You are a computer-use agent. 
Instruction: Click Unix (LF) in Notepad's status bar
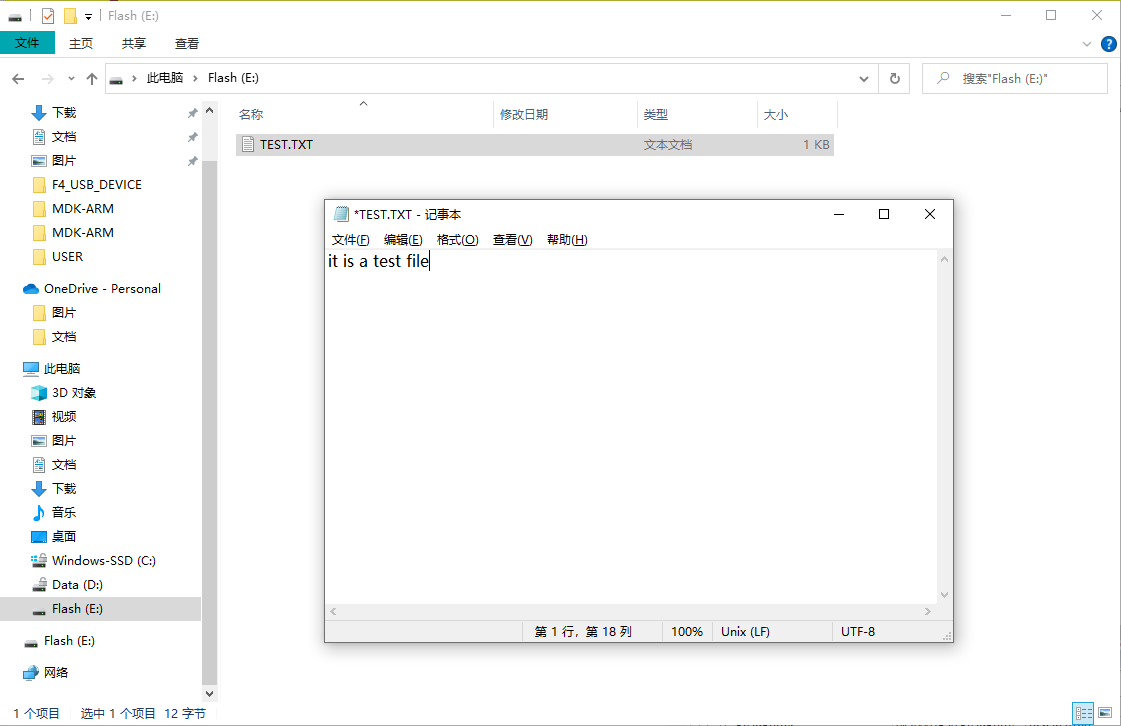pos(745,632)
